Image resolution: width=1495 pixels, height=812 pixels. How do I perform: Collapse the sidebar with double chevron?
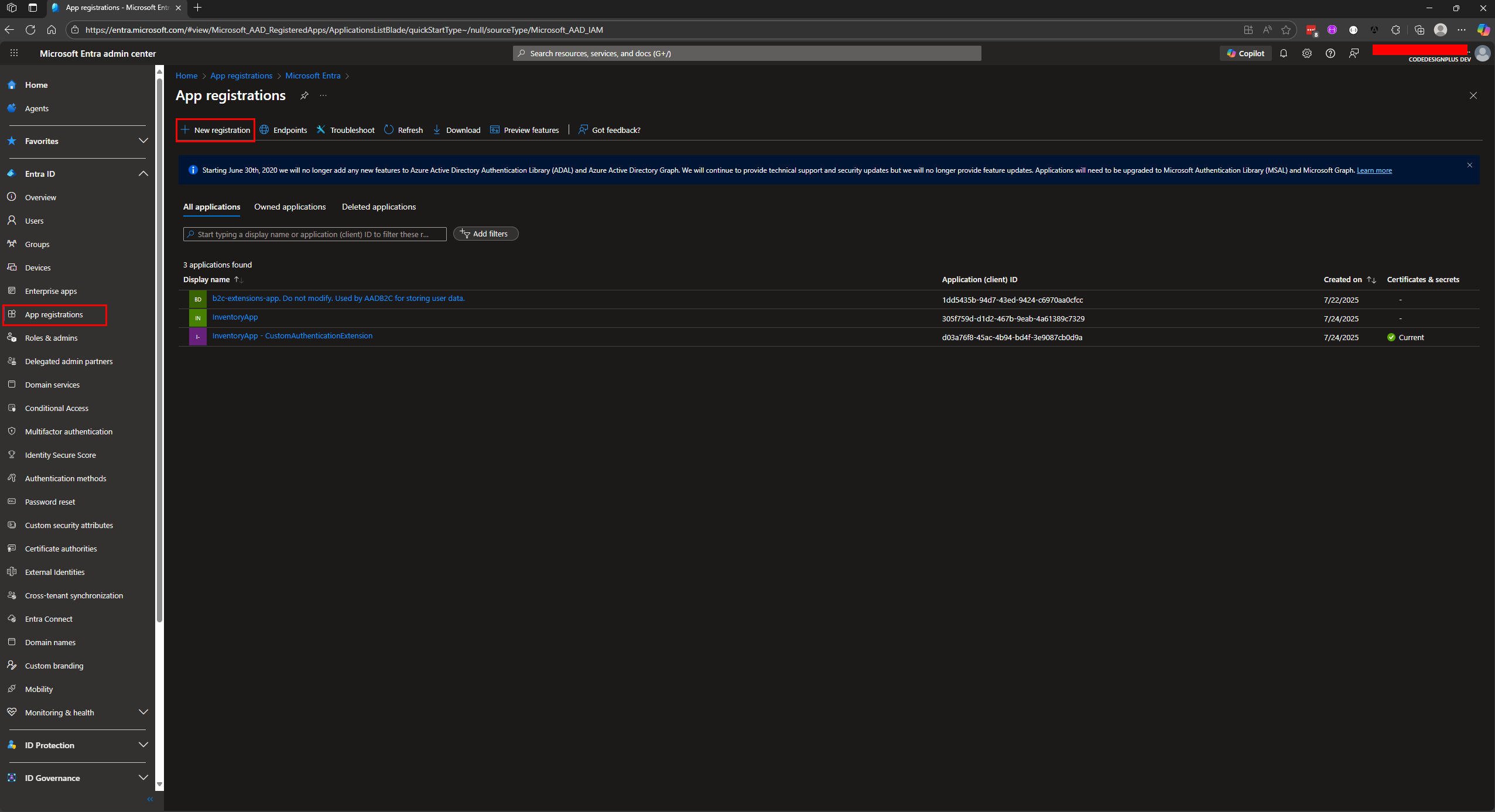click(150, 799)
